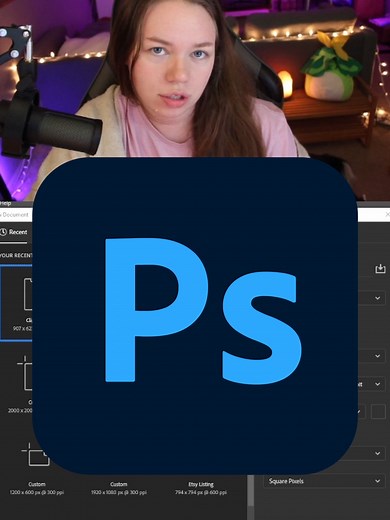Click the save document preset icon
This screenshot has height=520, width=390.
380,269
